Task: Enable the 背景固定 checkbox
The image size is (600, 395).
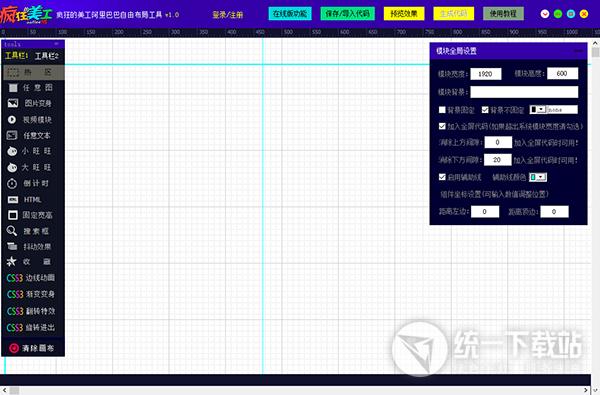Action: 442,110
